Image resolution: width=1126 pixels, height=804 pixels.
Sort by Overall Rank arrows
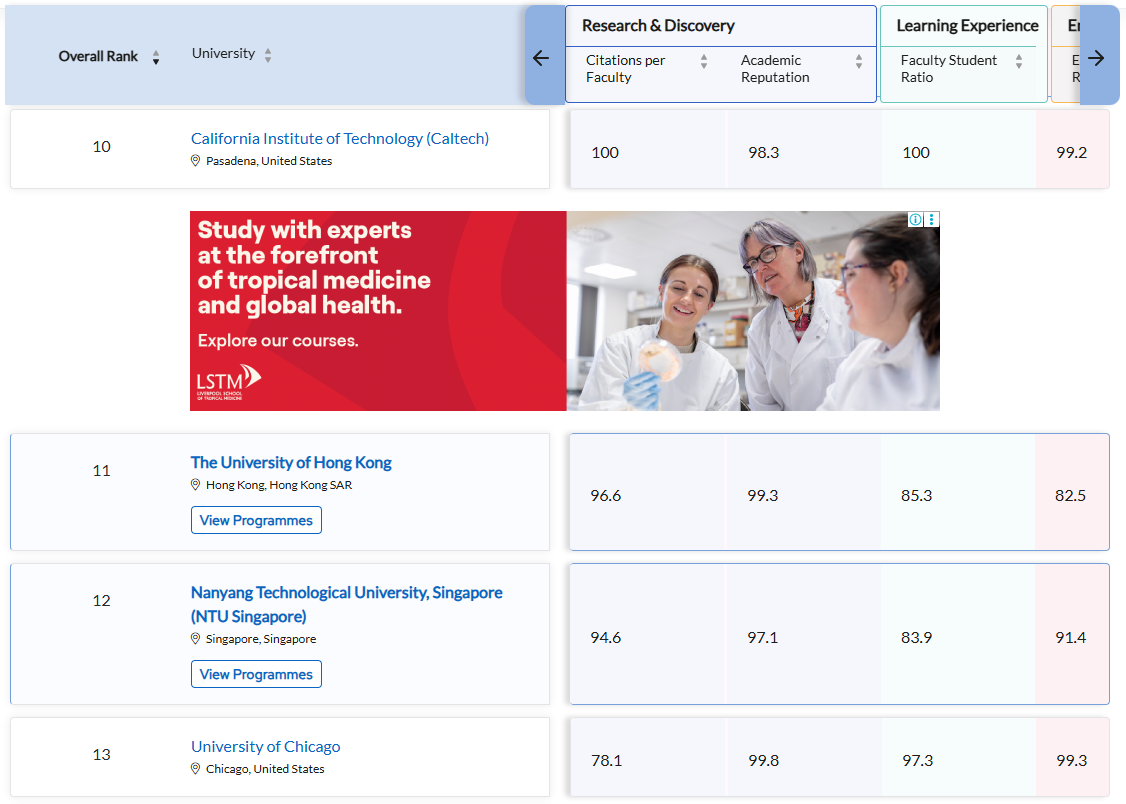(x=156, y=57)
